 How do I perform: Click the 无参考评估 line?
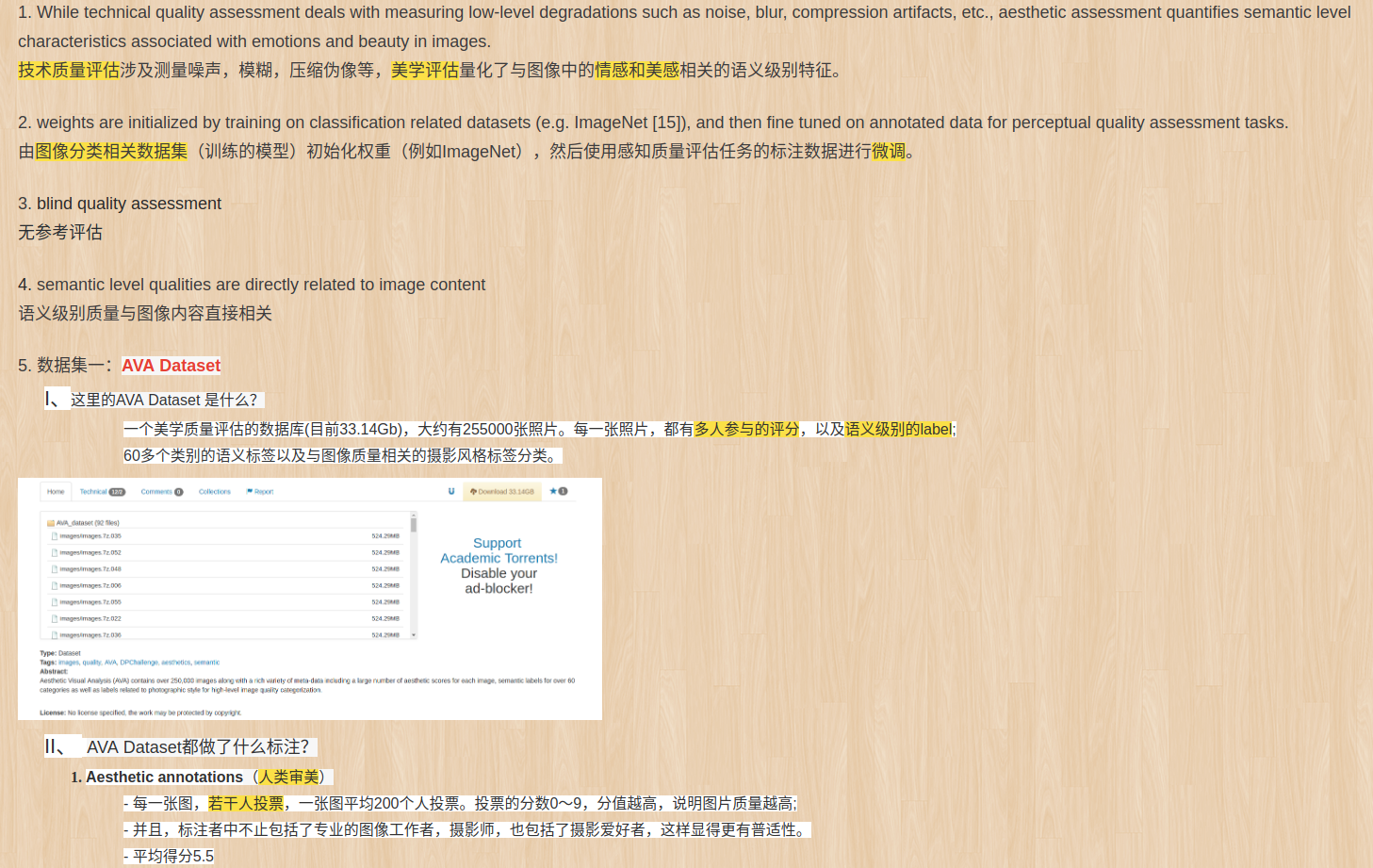pyautogui.click(x=60, y=233)
